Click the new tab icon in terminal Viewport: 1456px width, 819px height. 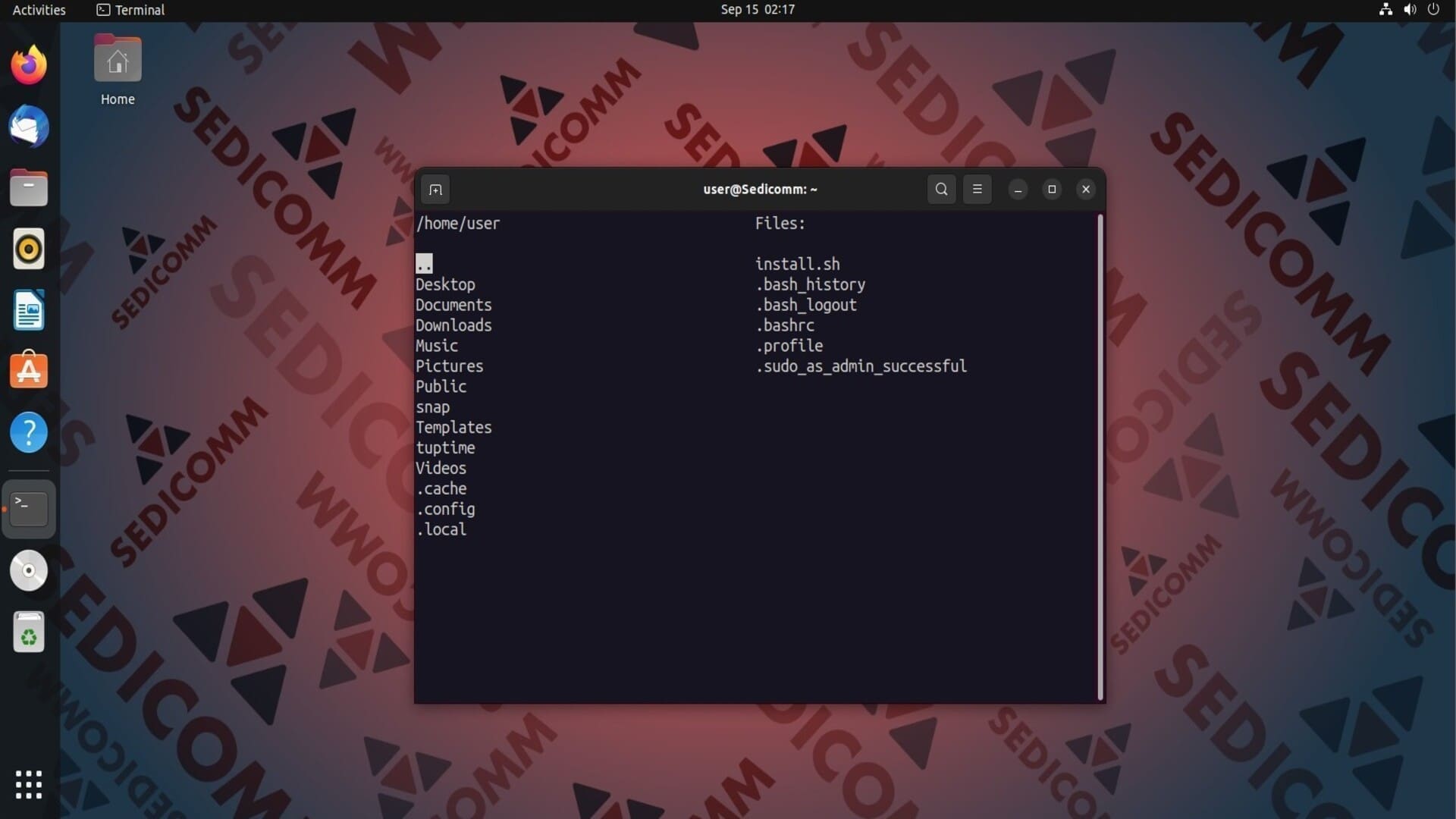(435, 190)
